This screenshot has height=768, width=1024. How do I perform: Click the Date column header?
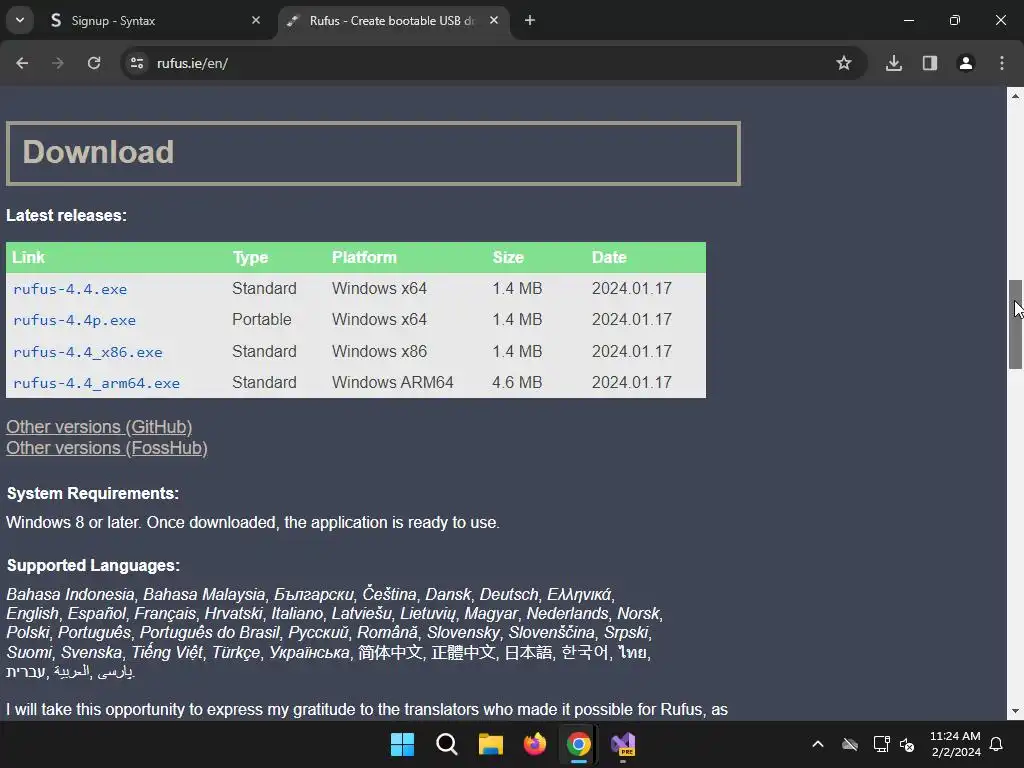click(x=609, y=257)
